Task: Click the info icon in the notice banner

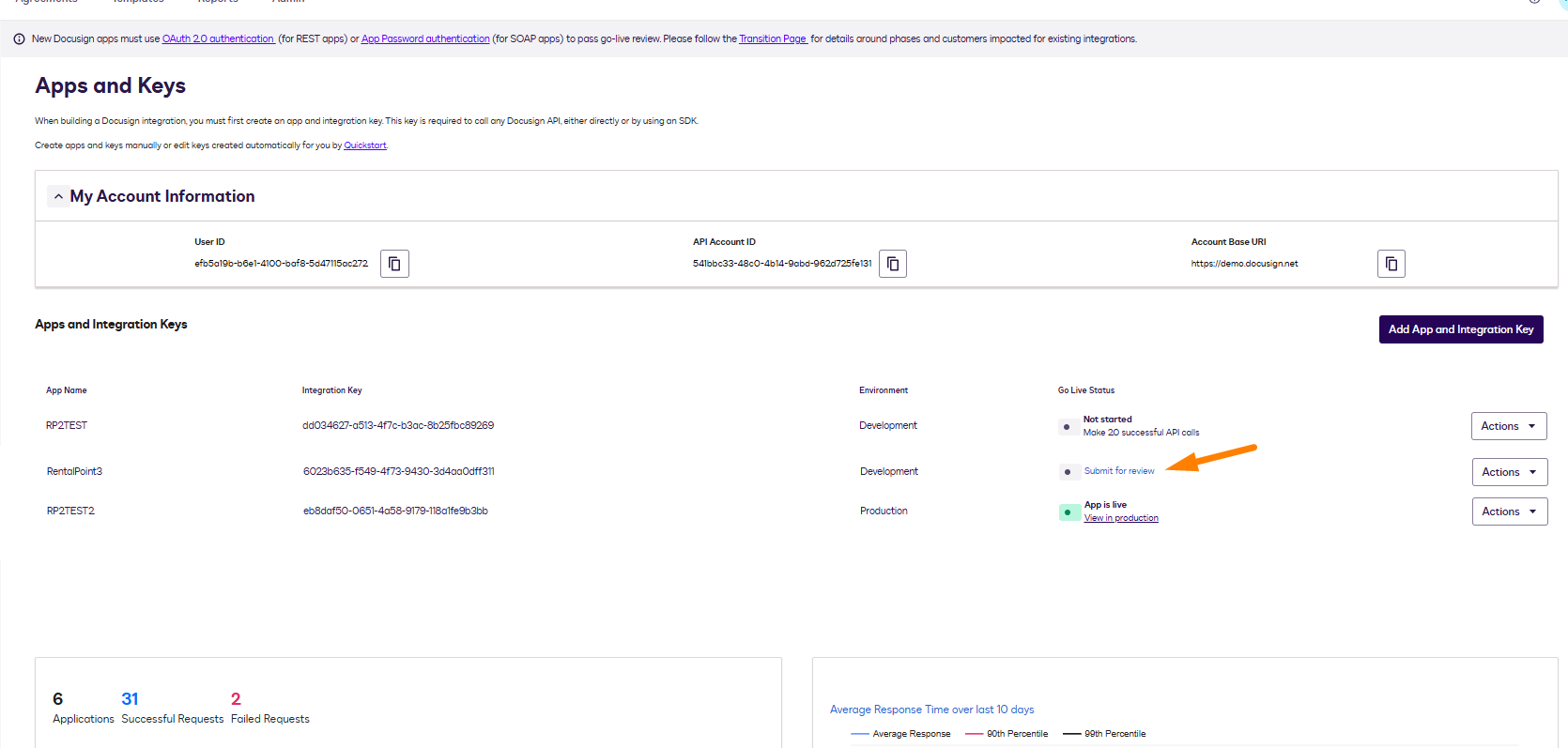Action: tap(19, 38)
